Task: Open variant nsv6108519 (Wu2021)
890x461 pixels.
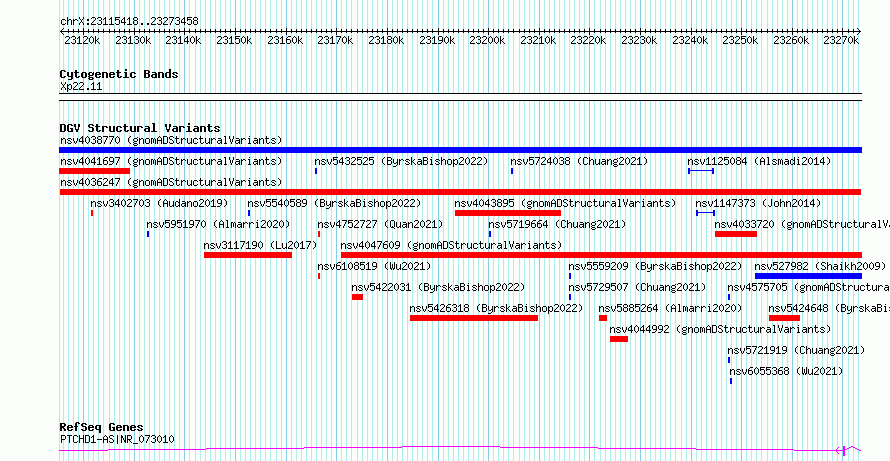Action: click(x=374, y=266)
